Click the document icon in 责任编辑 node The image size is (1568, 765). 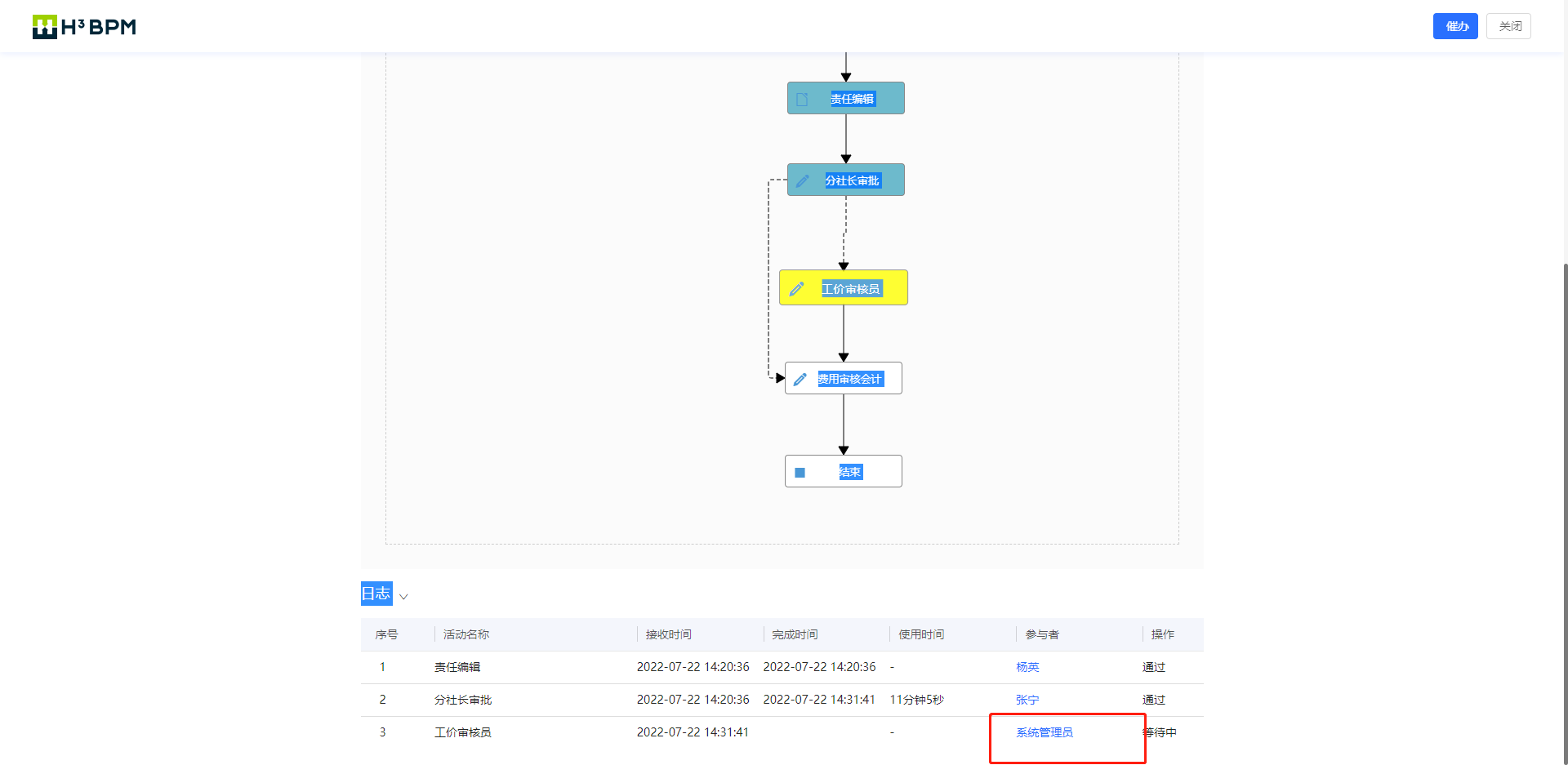(802, 99)
